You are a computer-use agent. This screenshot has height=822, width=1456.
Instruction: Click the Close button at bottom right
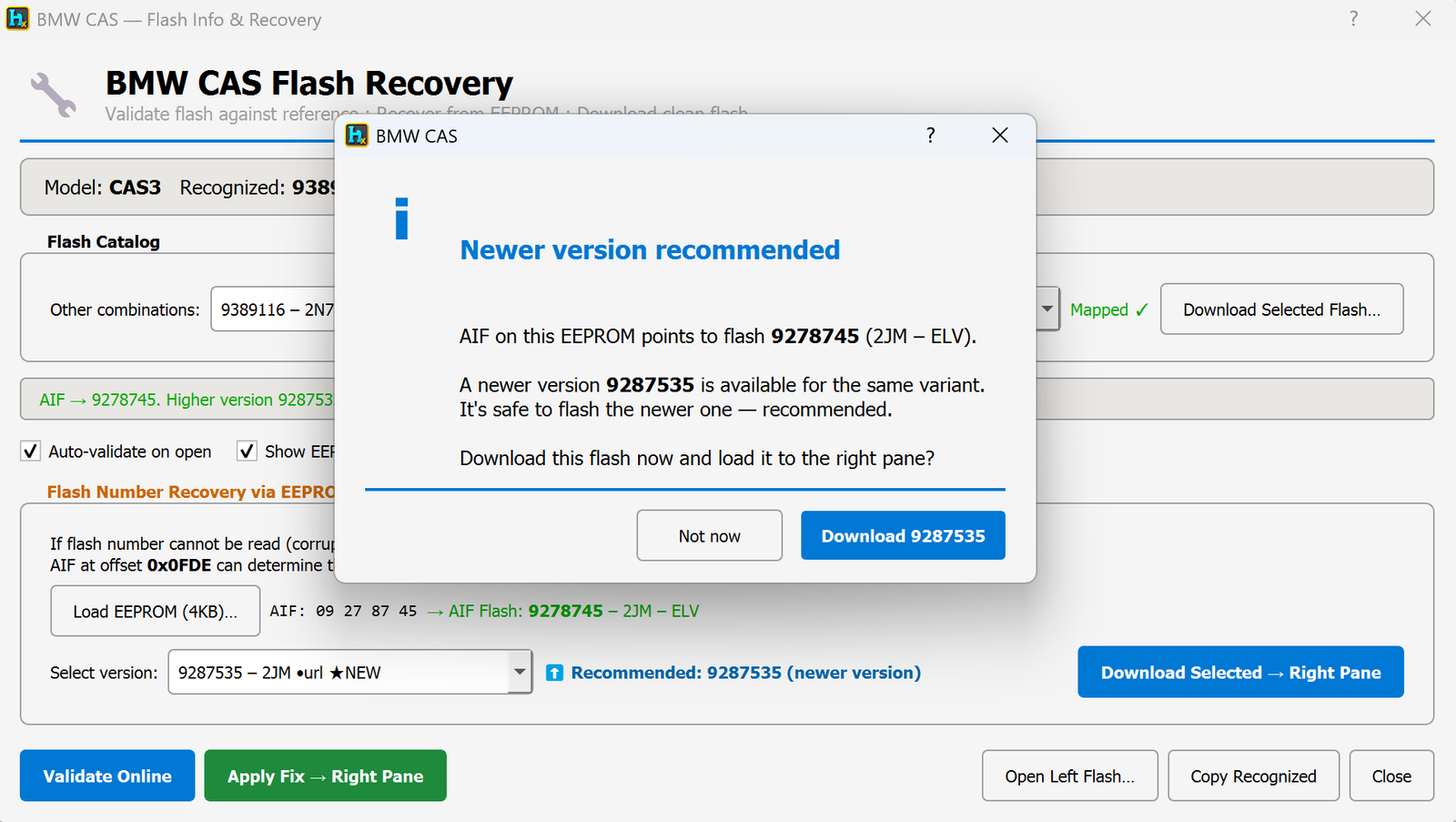coord(1391,776)
